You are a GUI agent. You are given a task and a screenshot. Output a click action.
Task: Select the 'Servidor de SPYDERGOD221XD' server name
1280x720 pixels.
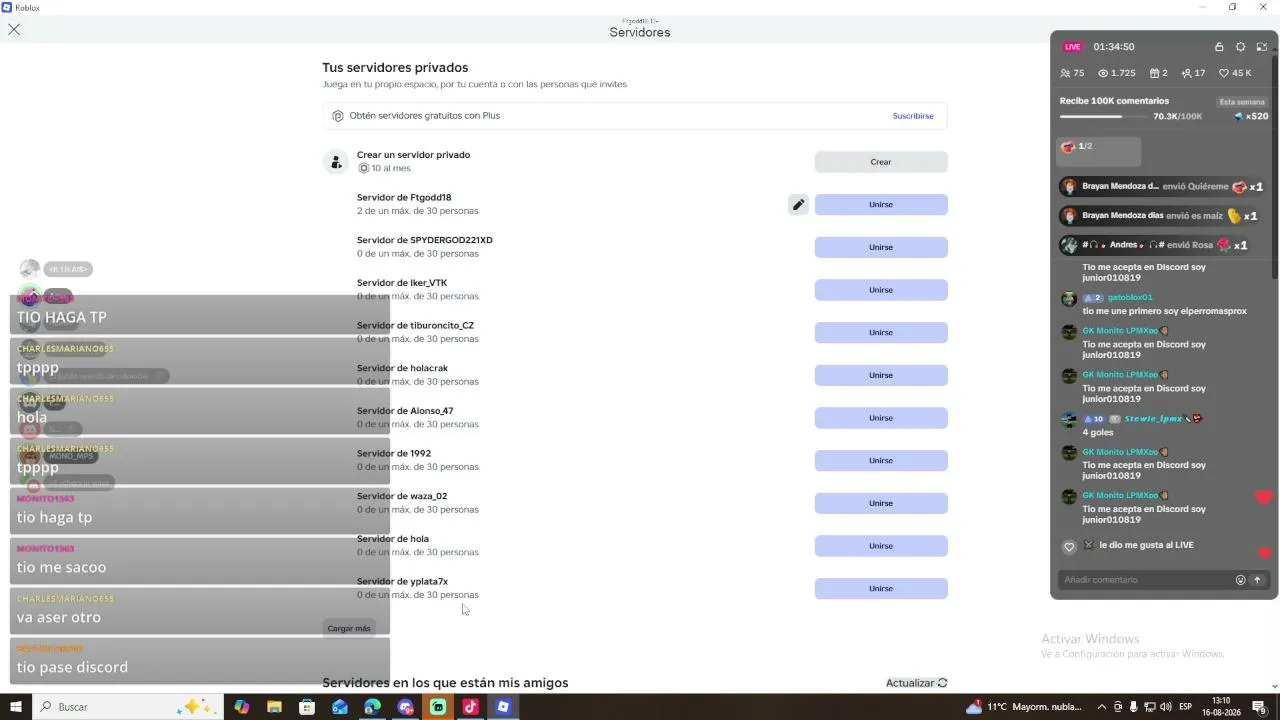(x=425, y=240)
